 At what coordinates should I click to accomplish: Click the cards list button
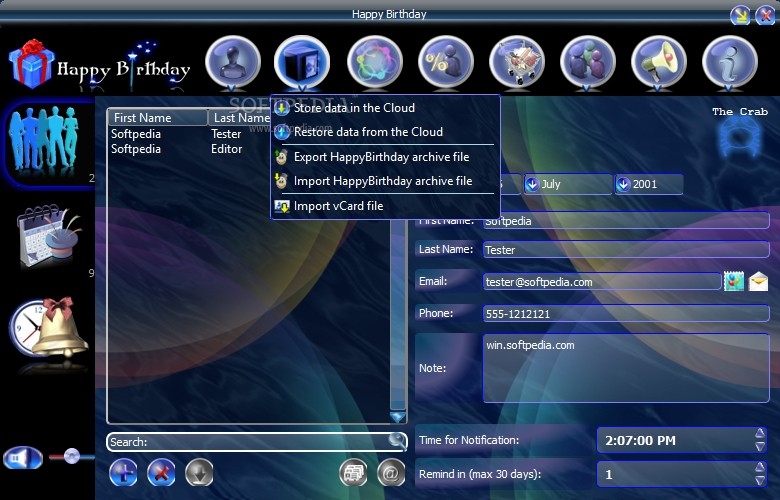(x=353, y=472)
